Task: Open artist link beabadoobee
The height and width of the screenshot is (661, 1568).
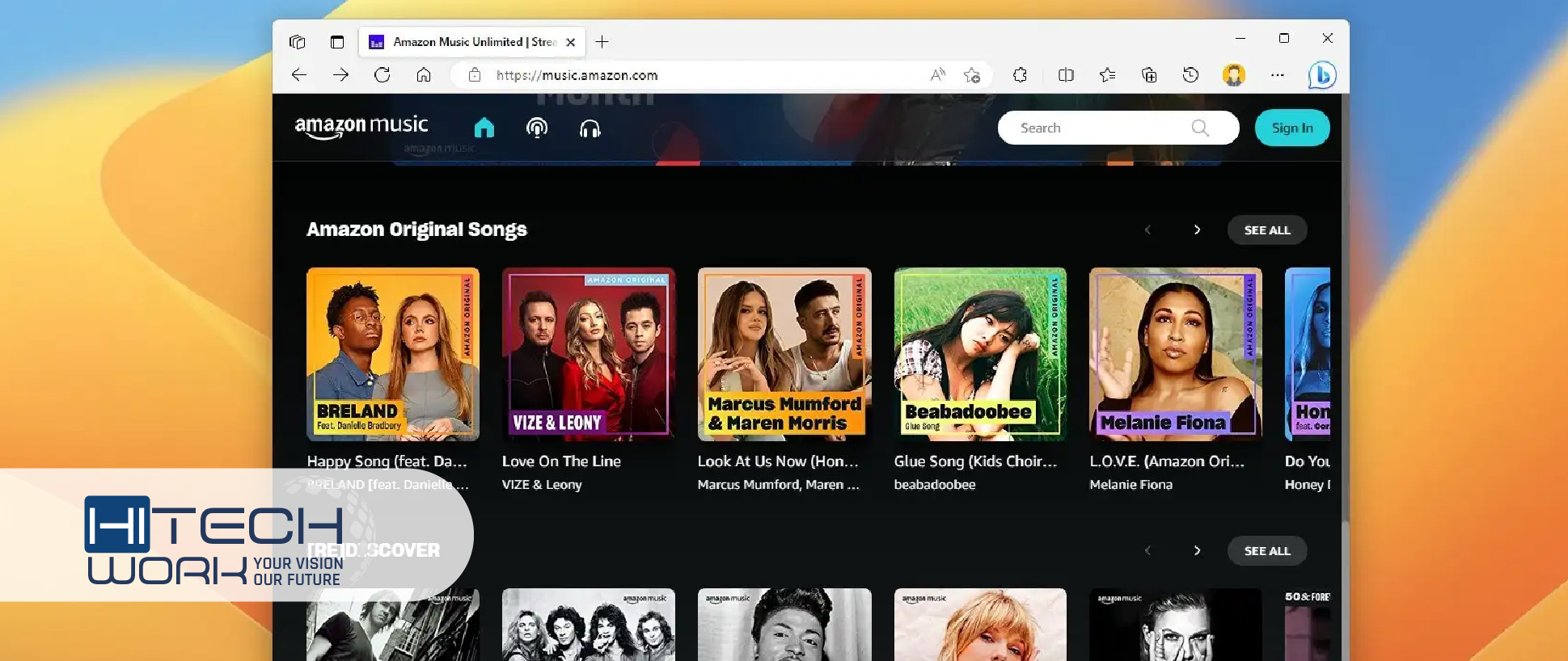Action: [935, 485]
